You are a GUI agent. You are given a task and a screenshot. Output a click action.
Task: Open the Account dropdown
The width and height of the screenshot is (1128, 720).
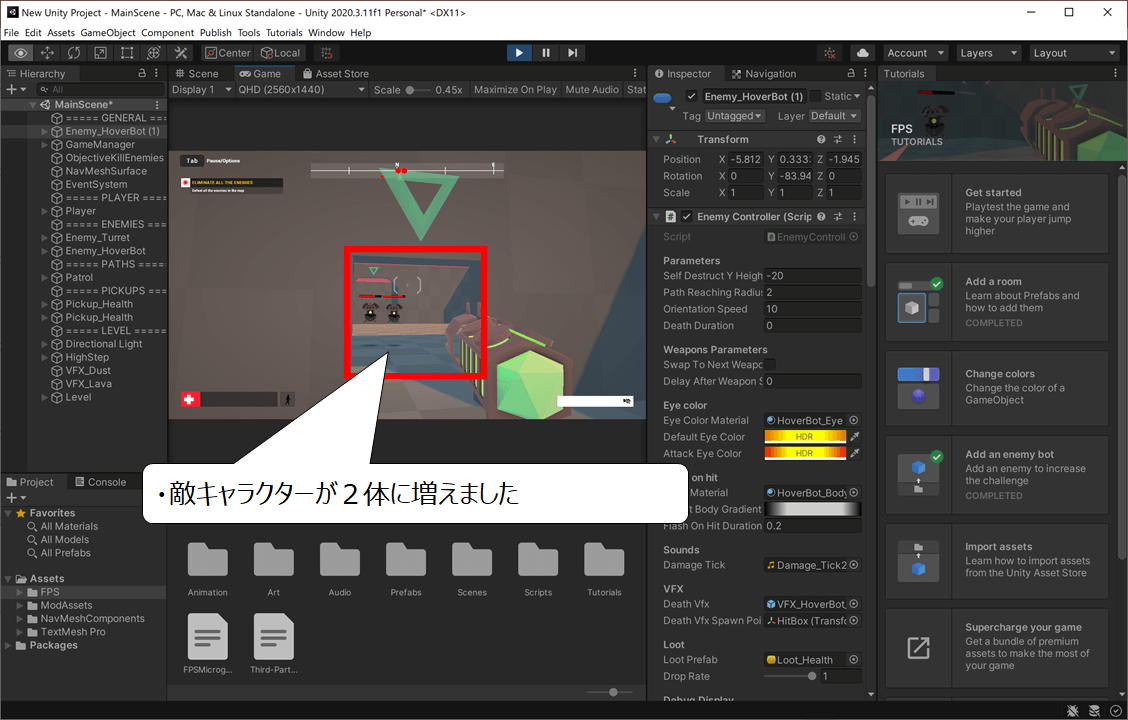[915, 53]
